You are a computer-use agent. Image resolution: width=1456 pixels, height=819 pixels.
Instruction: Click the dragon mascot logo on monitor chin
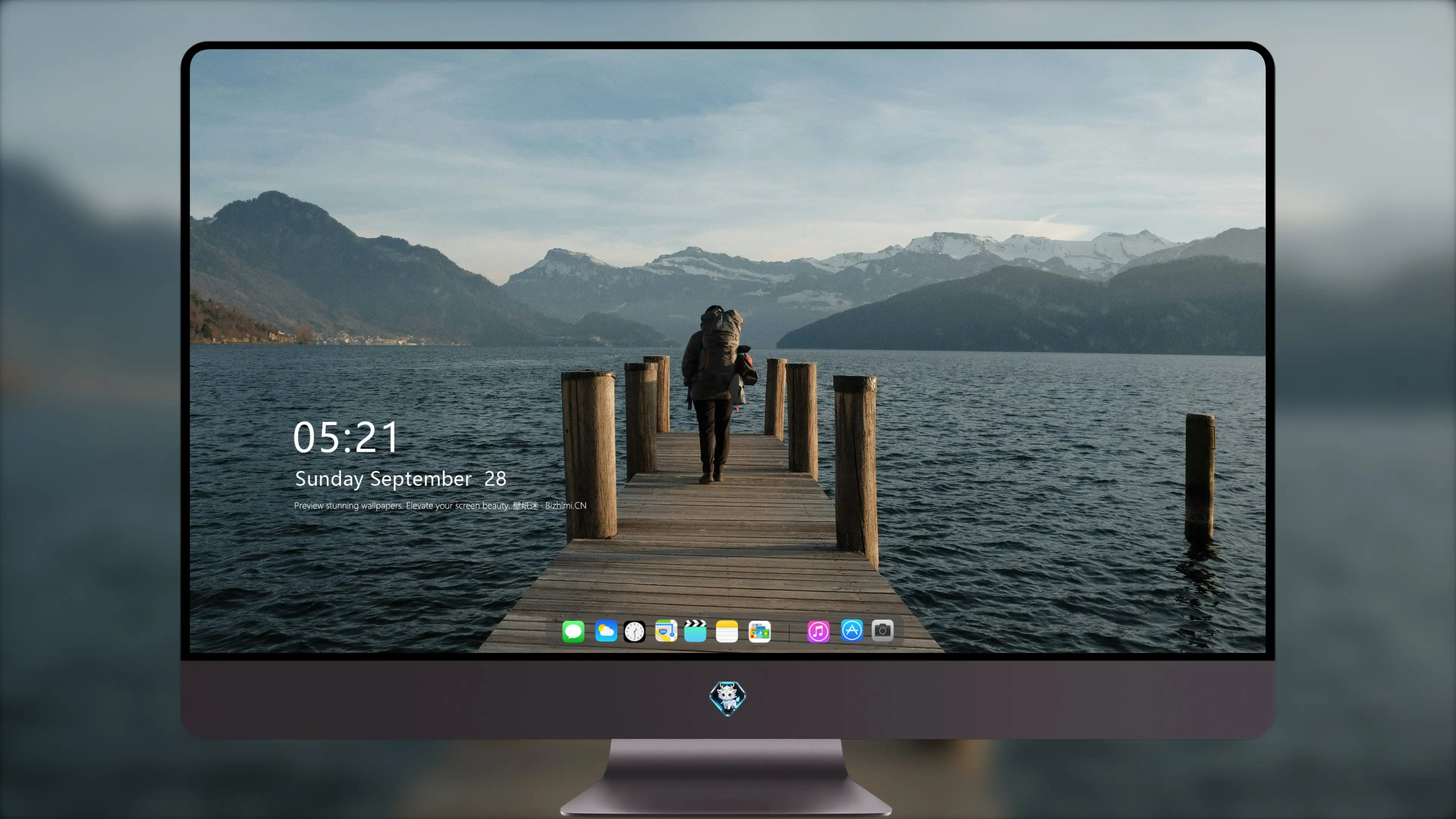(728, 698)
